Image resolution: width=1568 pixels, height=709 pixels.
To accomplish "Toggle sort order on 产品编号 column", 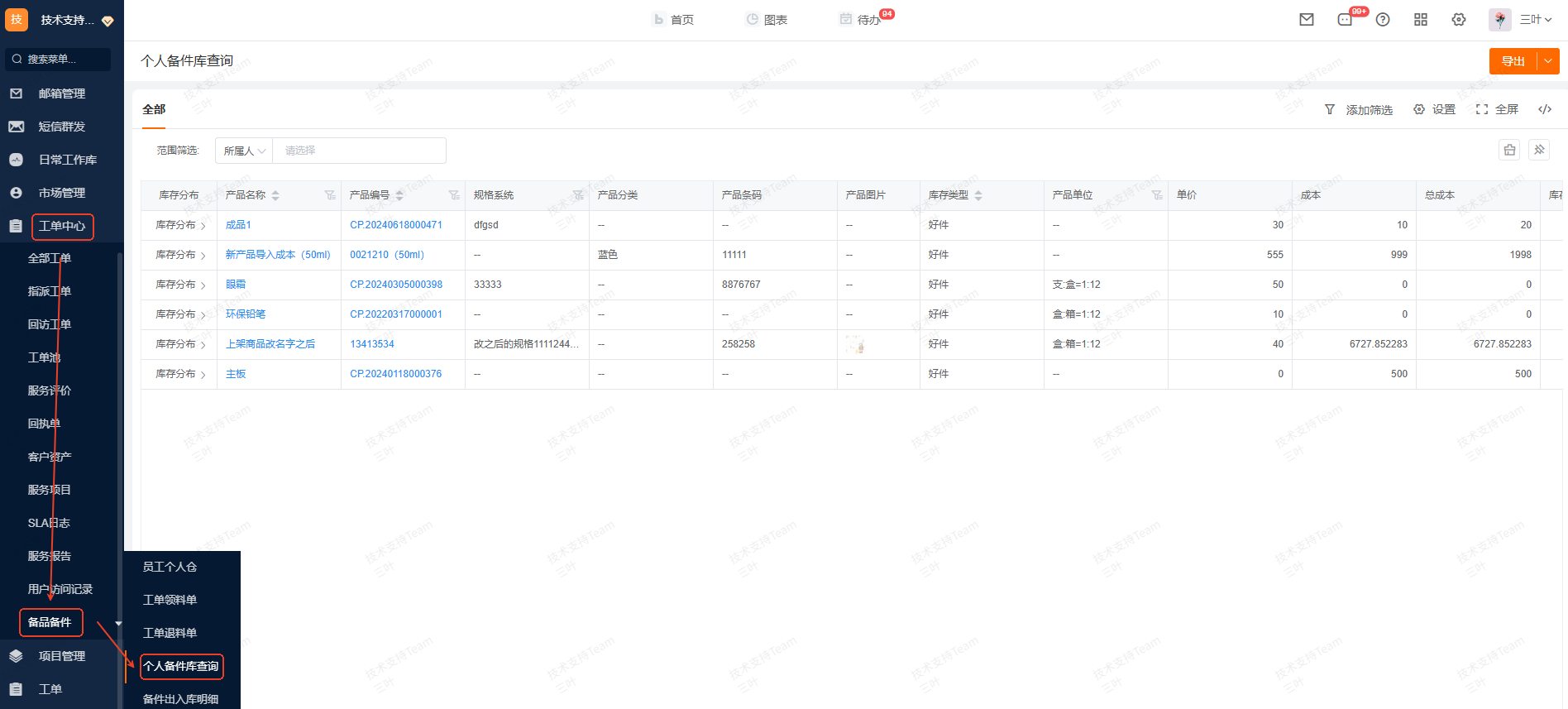I will pos(399,195).
